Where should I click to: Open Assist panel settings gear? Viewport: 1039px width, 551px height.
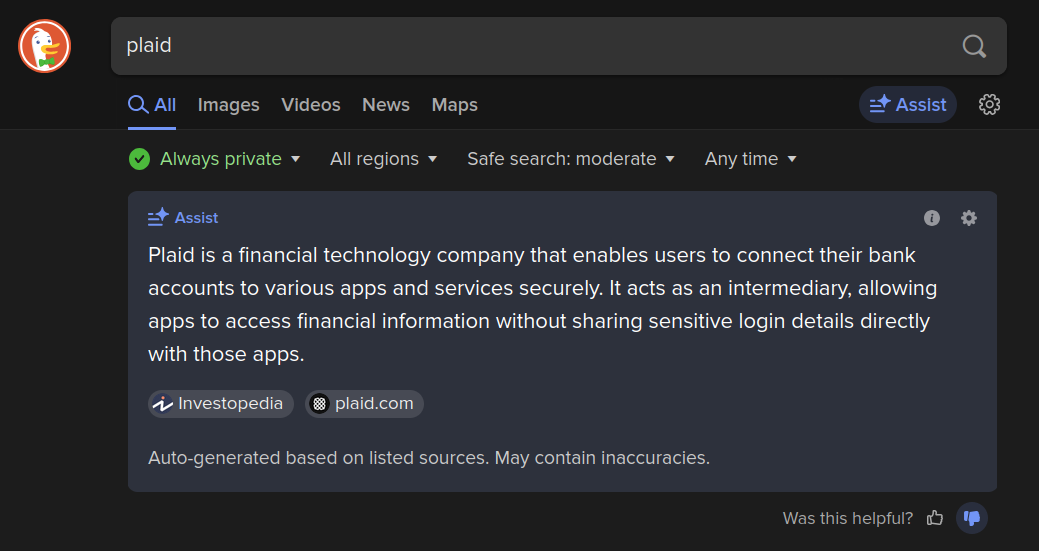coord(969,218)
